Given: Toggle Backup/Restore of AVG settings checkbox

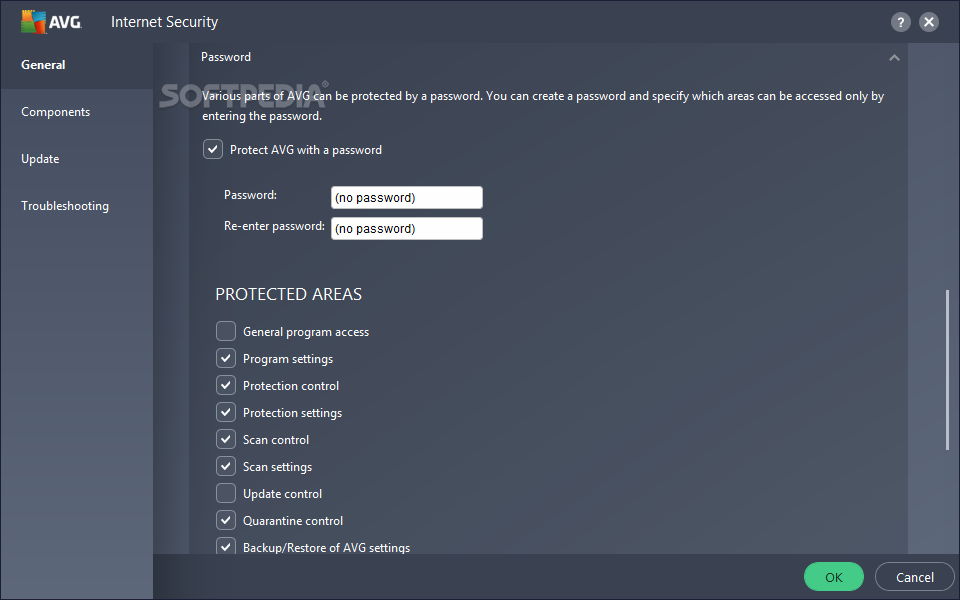Looking at the screenshot, I should pos(226,546).
